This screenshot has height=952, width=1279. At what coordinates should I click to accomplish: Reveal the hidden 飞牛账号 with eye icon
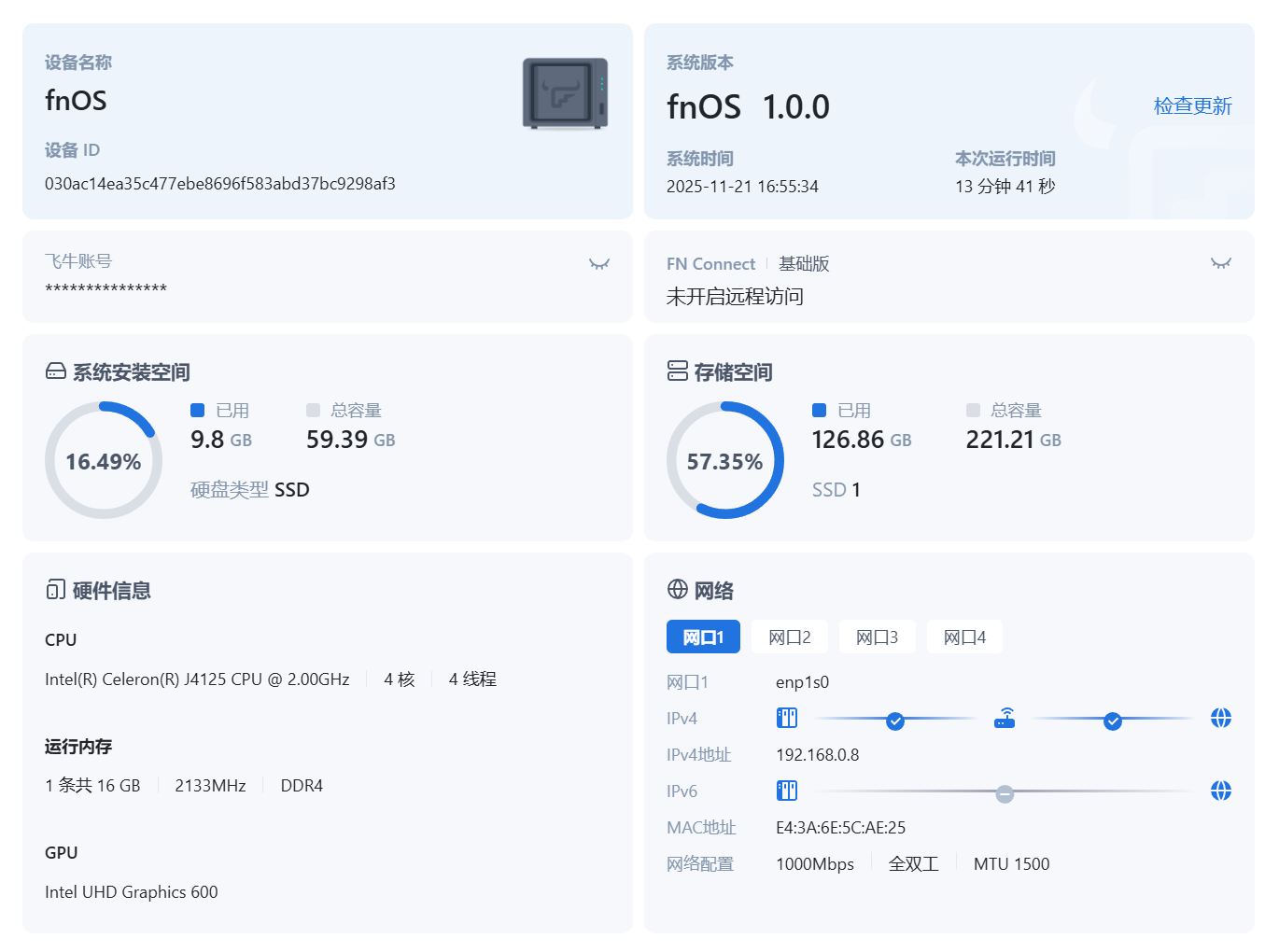(599, 264)
